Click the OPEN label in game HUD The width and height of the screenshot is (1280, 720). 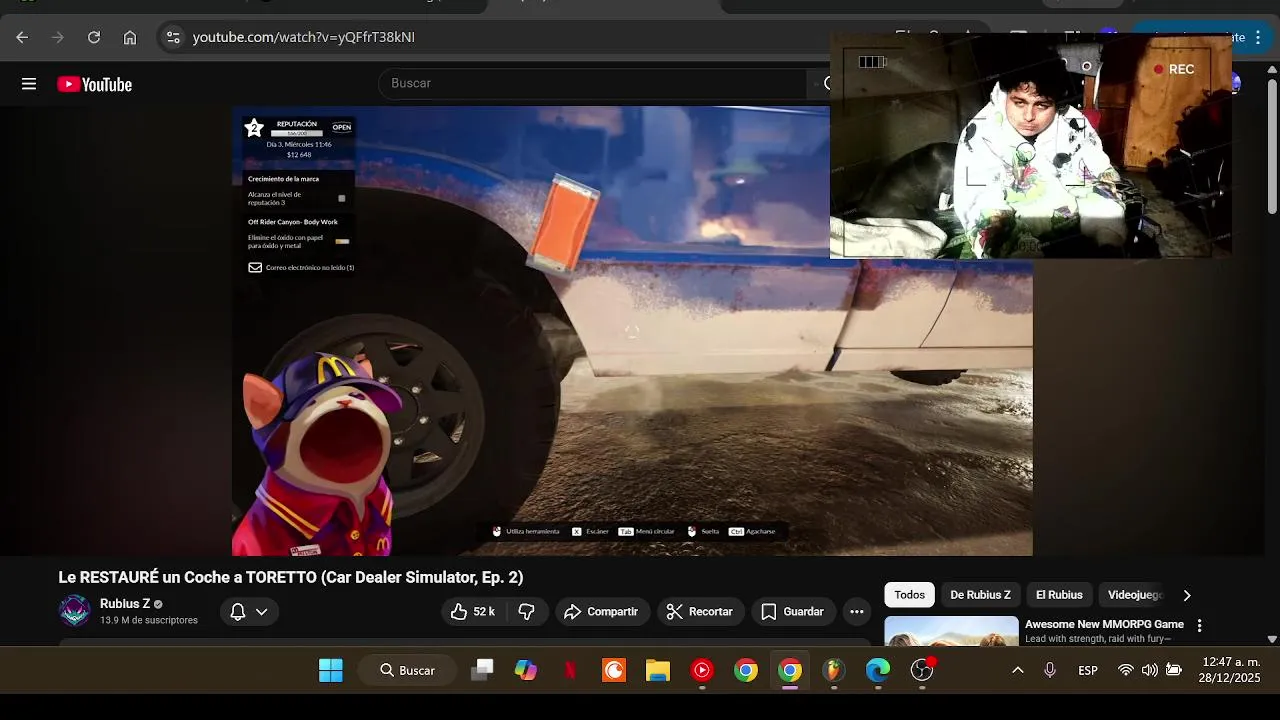342,127
